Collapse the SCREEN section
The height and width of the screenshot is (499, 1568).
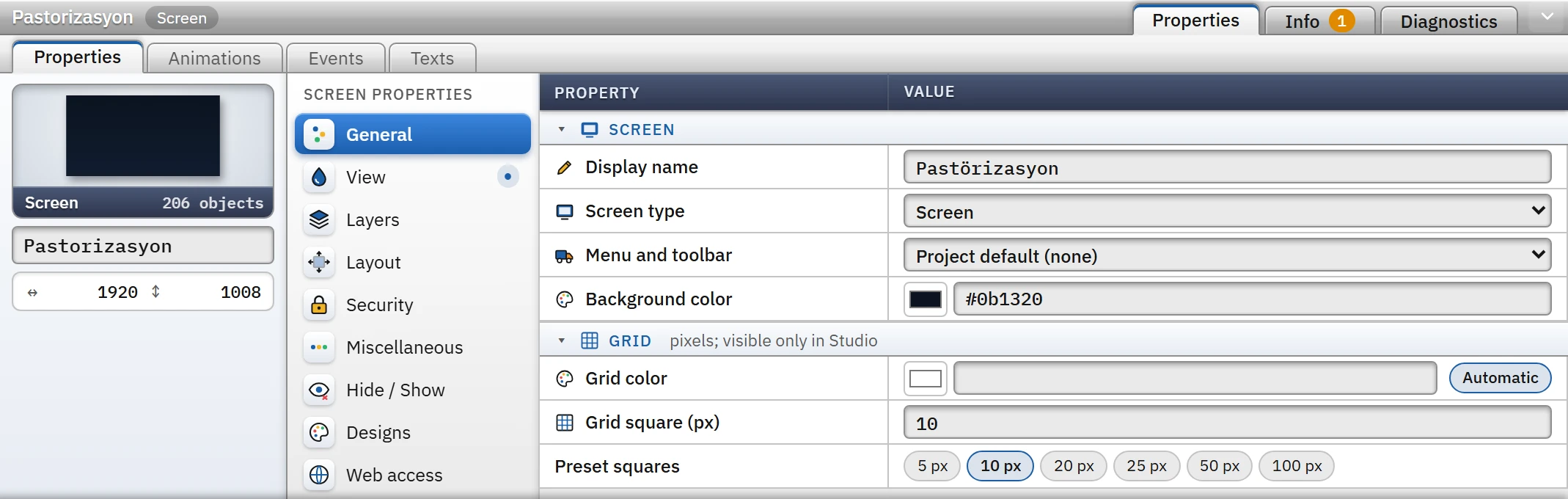point(562,130)
